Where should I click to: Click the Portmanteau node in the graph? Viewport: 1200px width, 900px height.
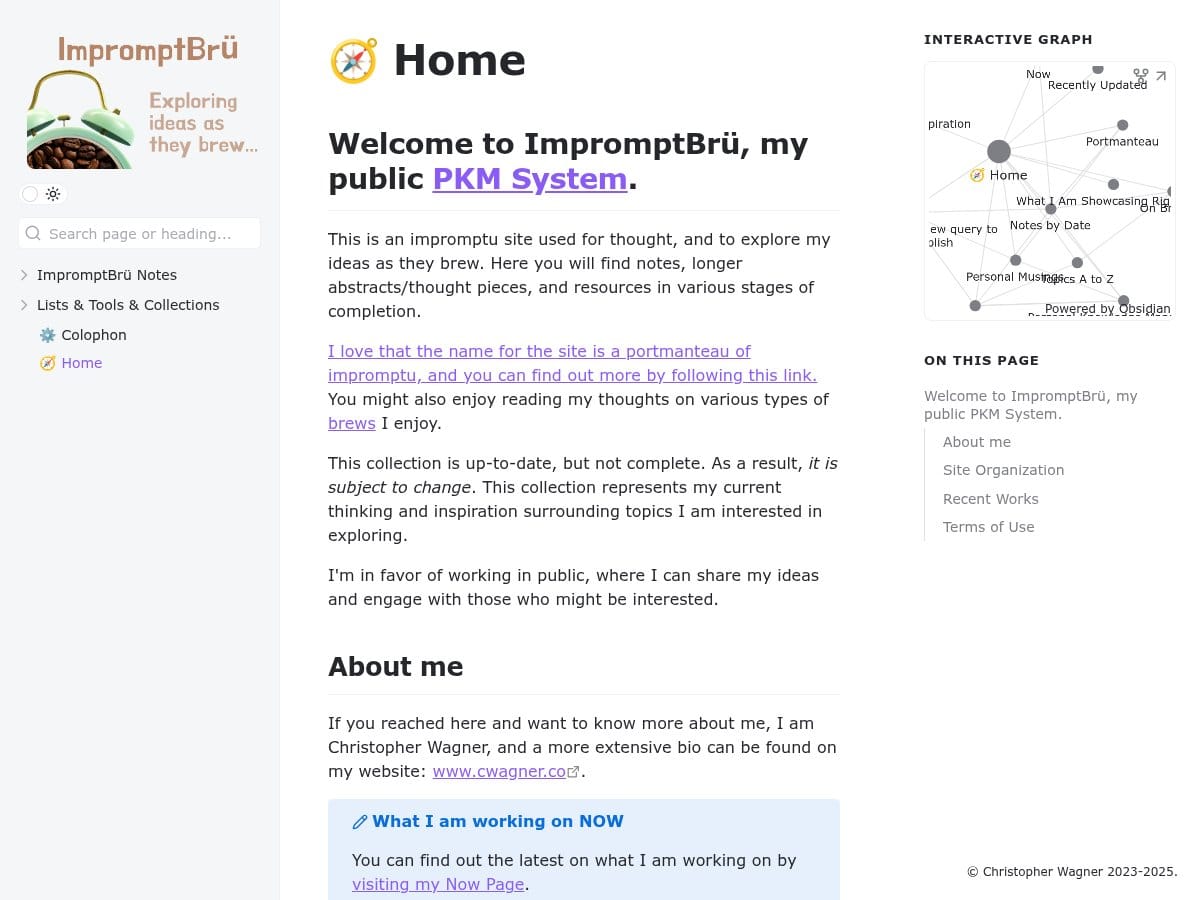[x=1122, y=126]
